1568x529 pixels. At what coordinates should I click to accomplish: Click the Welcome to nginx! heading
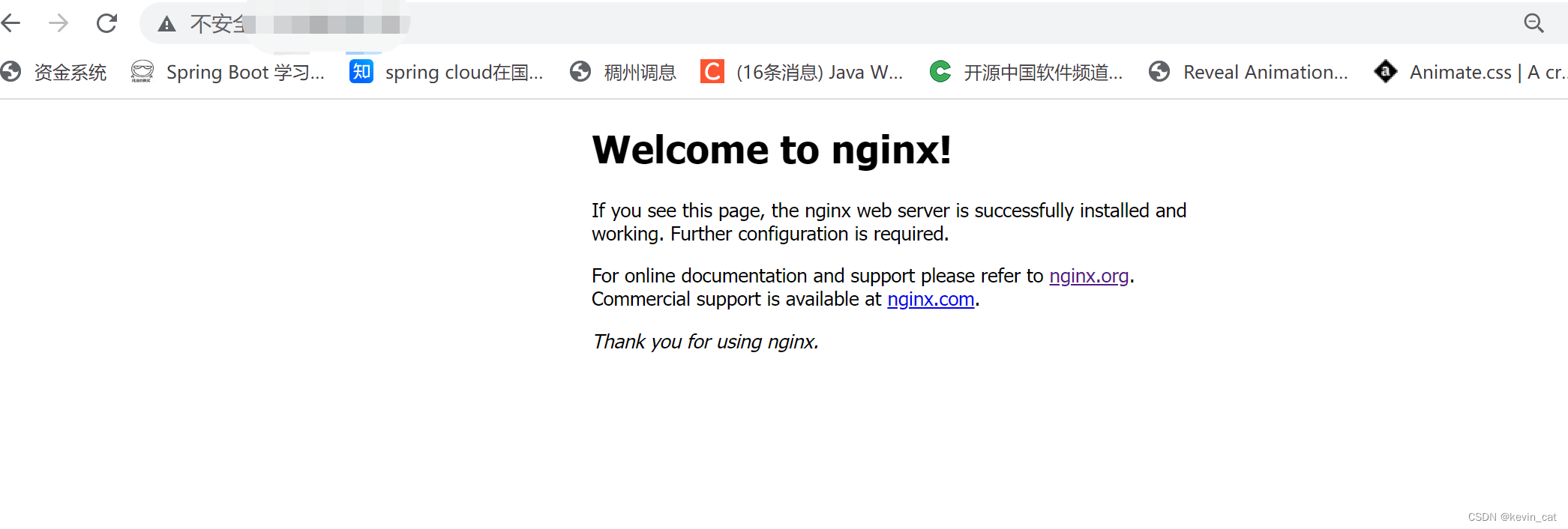click(x=772, y=149)
